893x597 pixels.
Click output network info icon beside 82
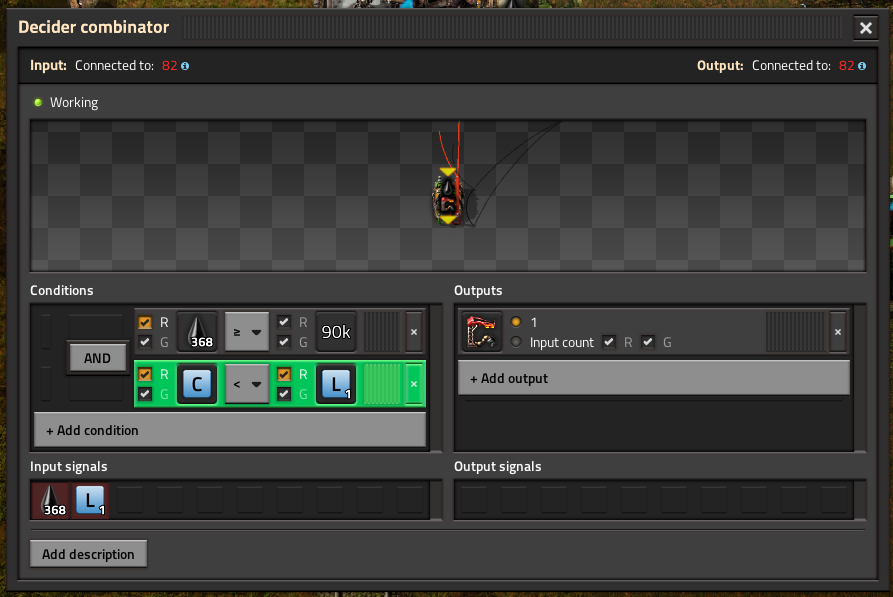(862, 66)
